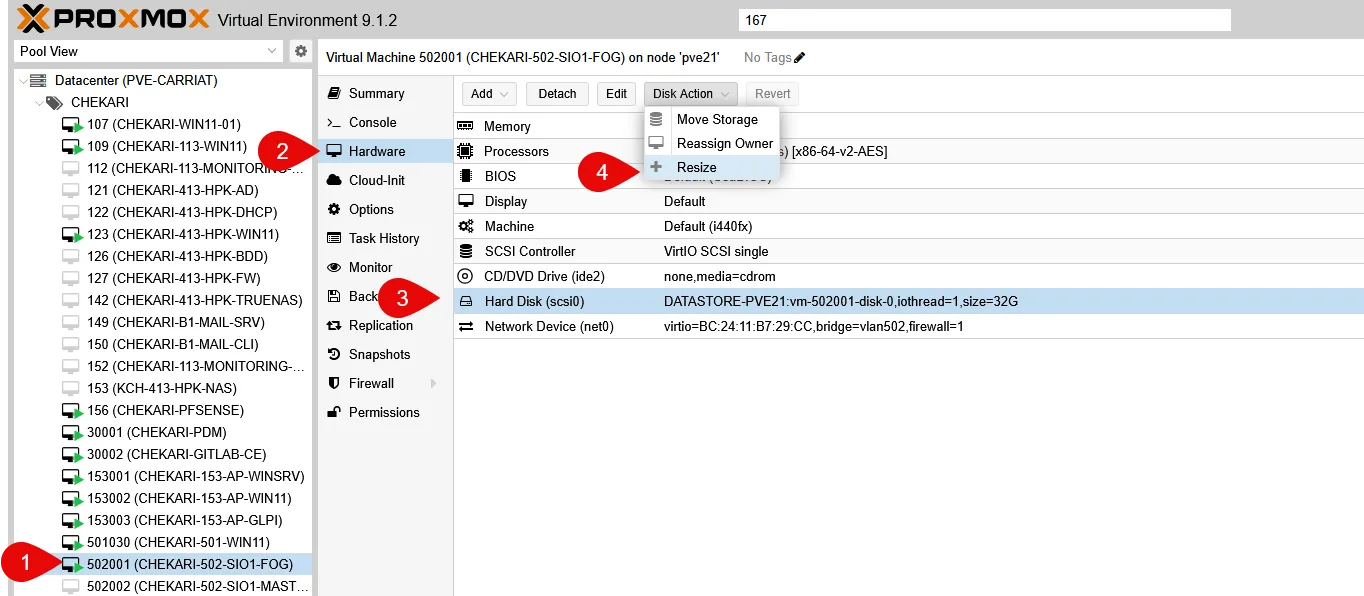The image size is (1364, 596).
Task: Click the pencil icon to edit tags
Action: coord(799,58)
